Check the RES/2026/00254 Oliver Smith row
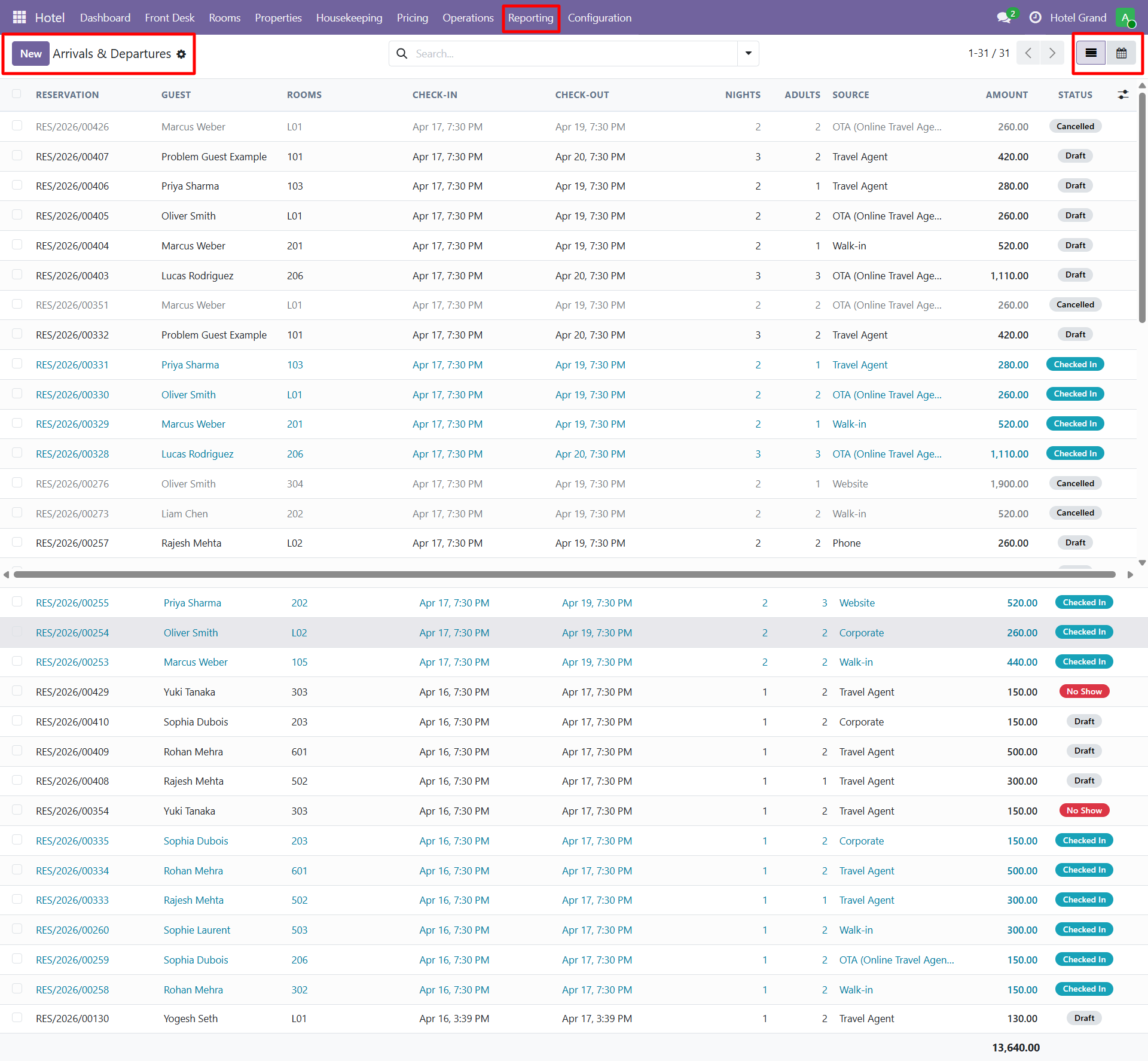This screenshot has height=1061, width=1148. tap(17, 632)
